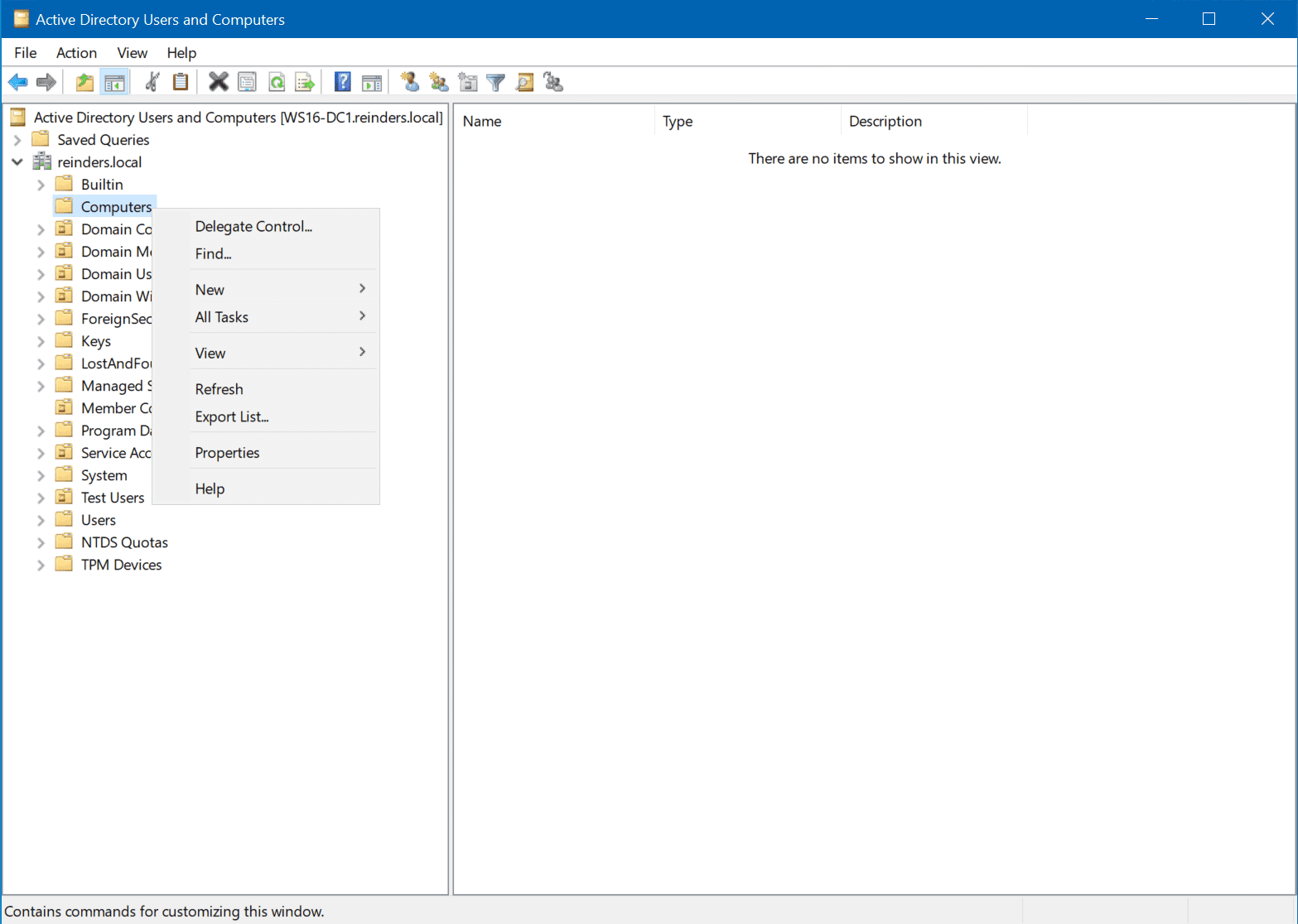Expand the ForeignSecurityPrincipals container
This screenshot has height=924, width=1298.
click(41, 319)
